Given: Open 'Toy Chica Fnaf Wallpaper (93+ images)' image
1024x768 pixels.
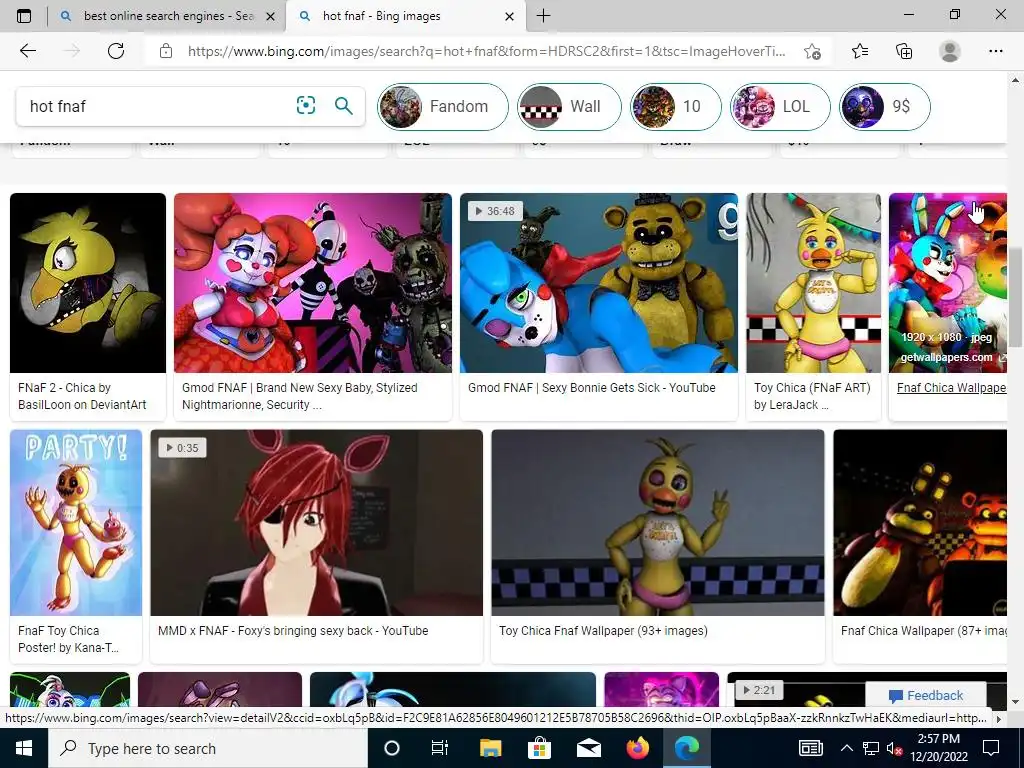Looking at the screenshot, I should point(658,522).
